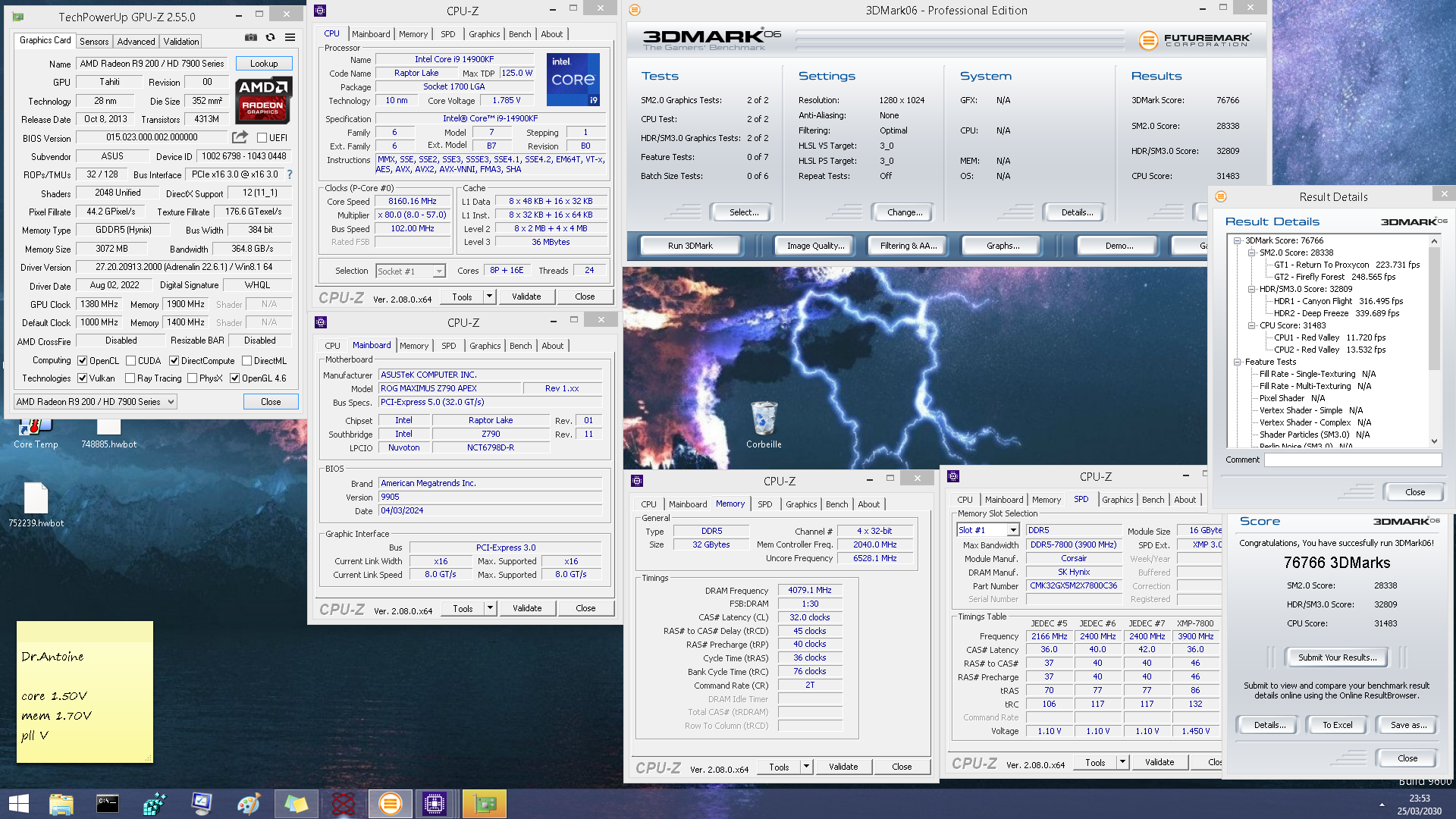
Task: Select the 752239.hwbot desktop file
Action: (x=36, y=504)
